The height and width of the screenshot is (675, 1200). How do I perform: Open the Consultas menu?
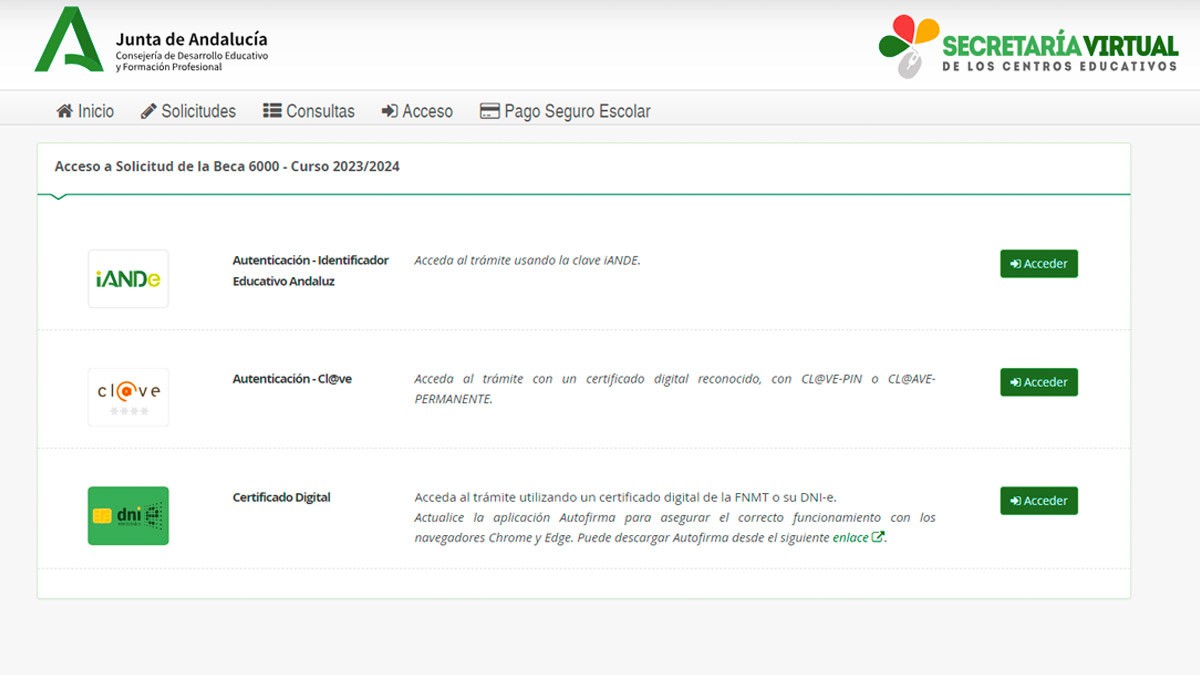(308, 111)
